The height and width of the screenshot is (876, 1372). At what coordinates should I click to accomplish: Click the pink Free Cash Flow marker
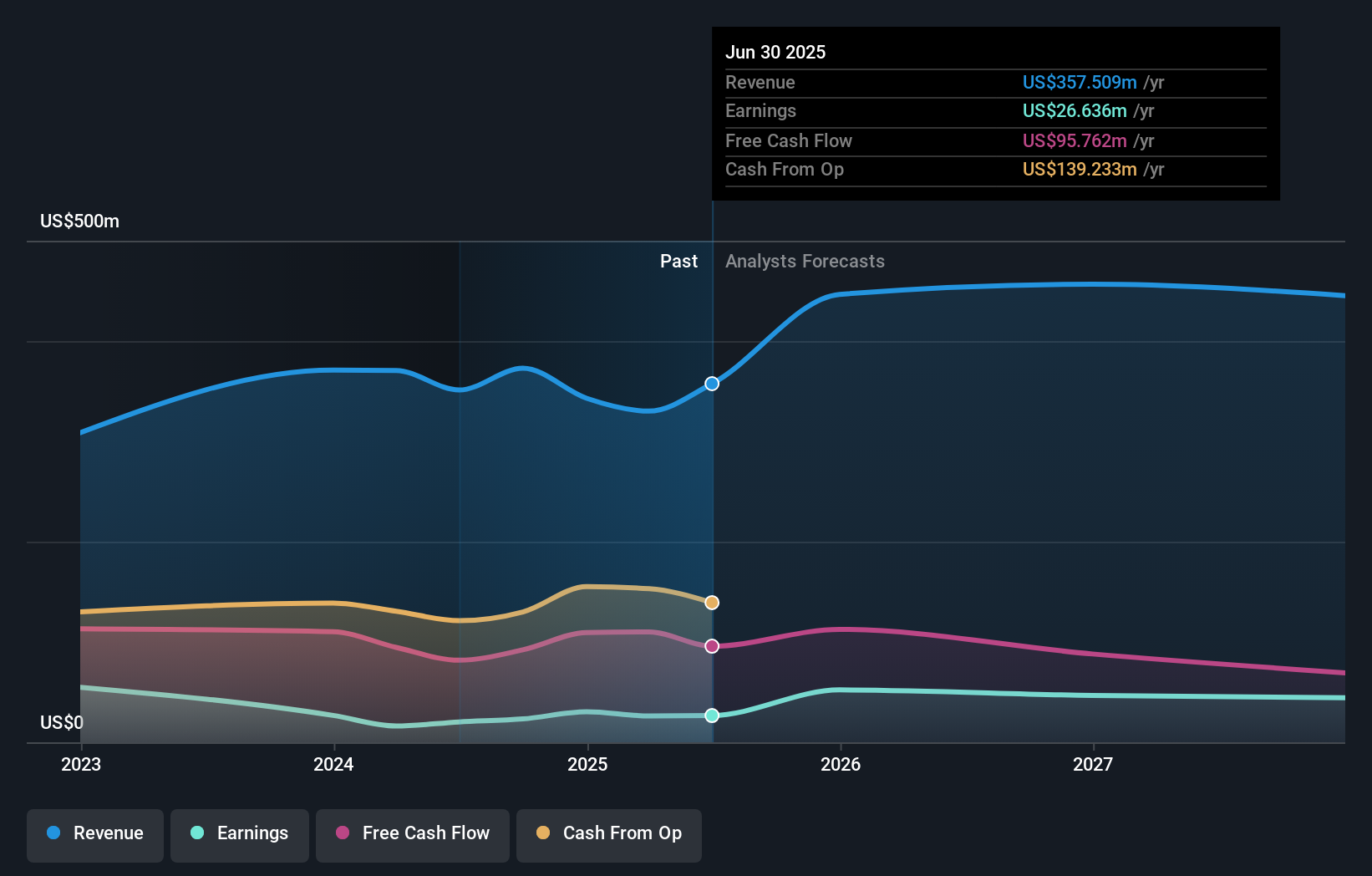712,646
